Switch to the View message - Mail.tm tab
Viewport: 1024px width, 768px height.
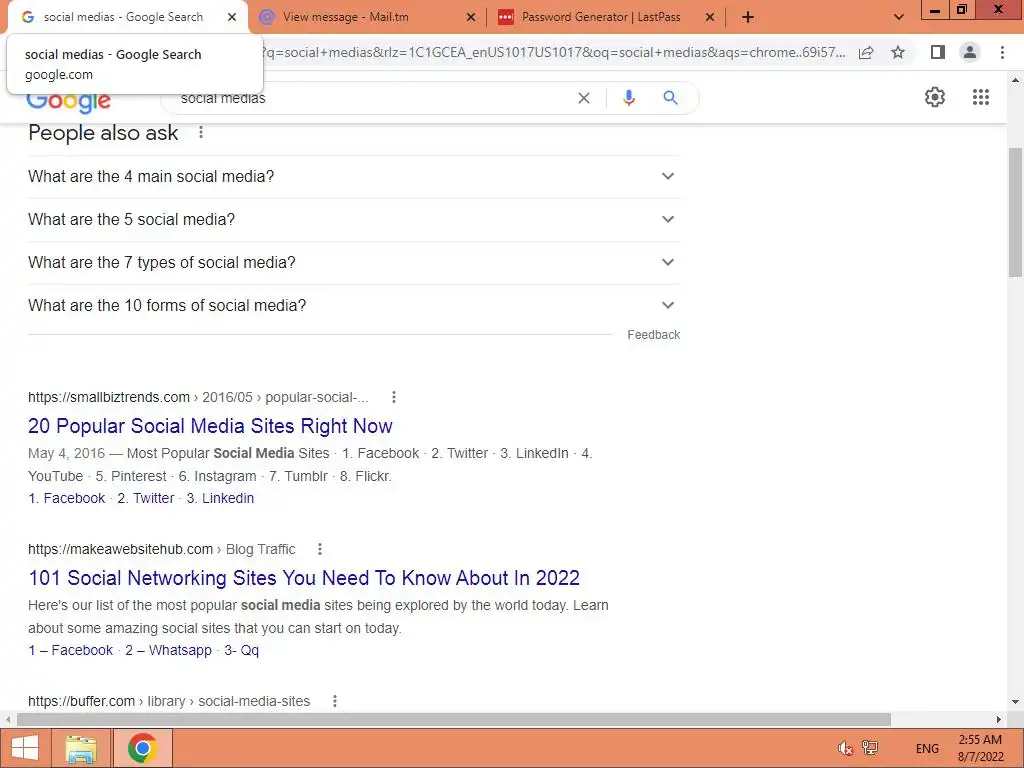pos(368,18)
